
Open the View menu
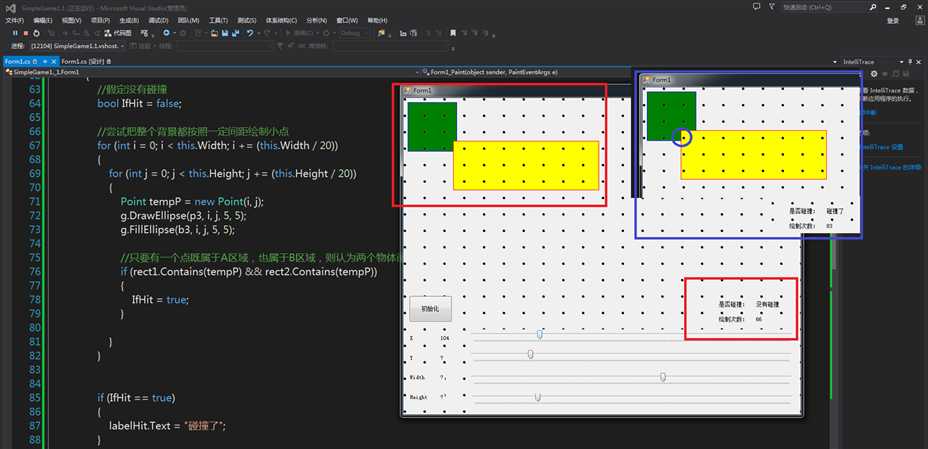tap(72, 20)
